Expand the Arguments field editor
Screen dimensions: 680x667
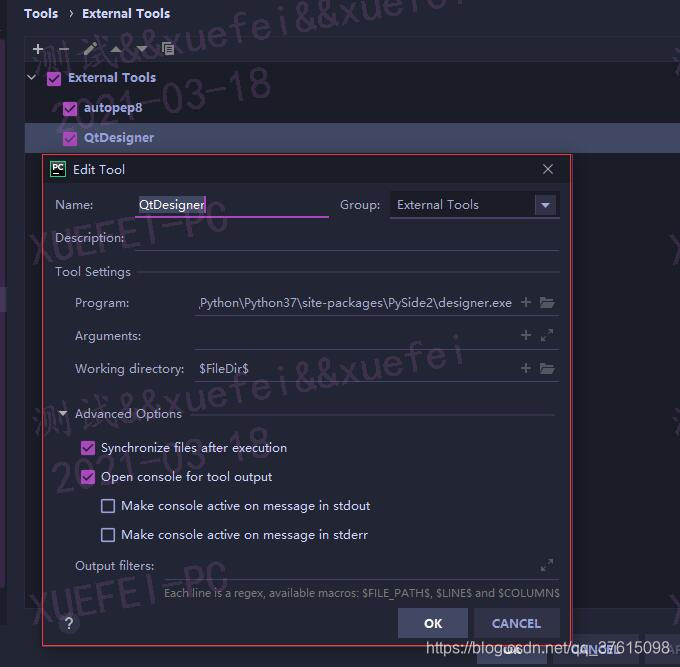[547, 335]
